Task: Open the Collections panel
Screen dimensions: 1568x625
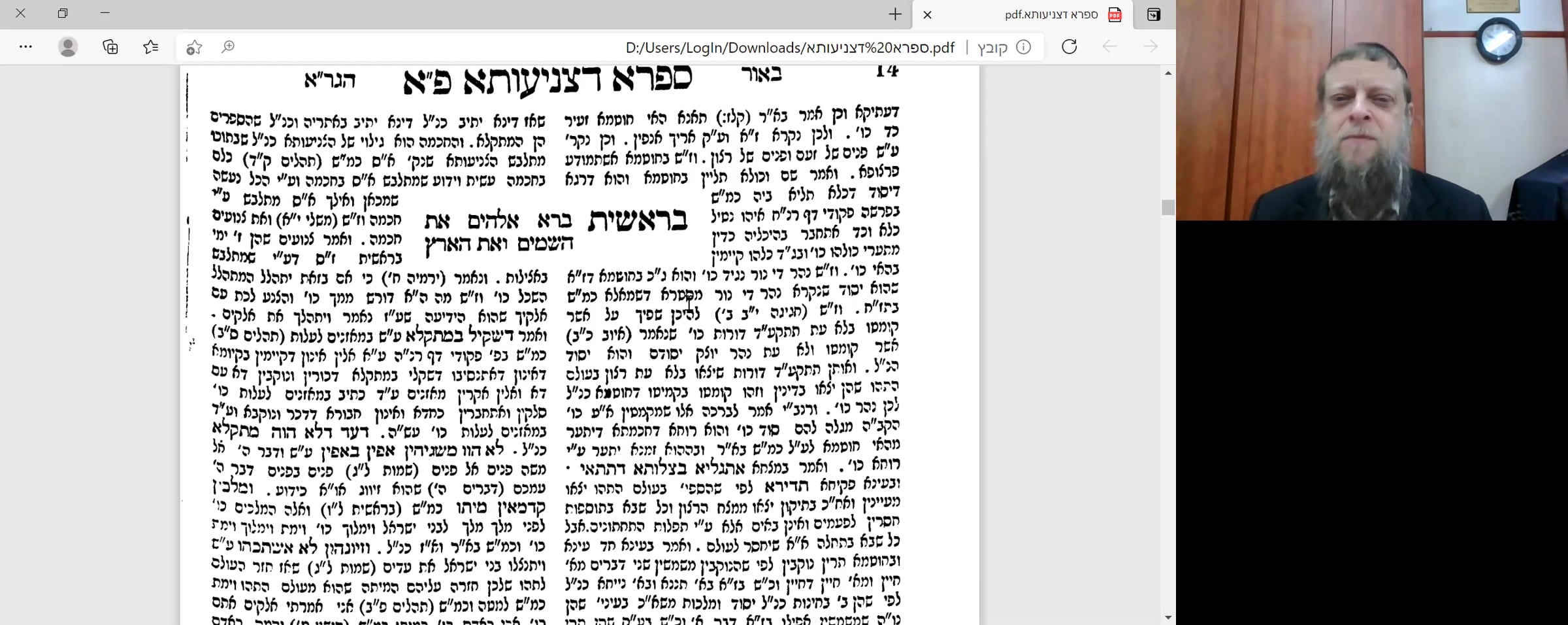Action: tap(110, 47)
